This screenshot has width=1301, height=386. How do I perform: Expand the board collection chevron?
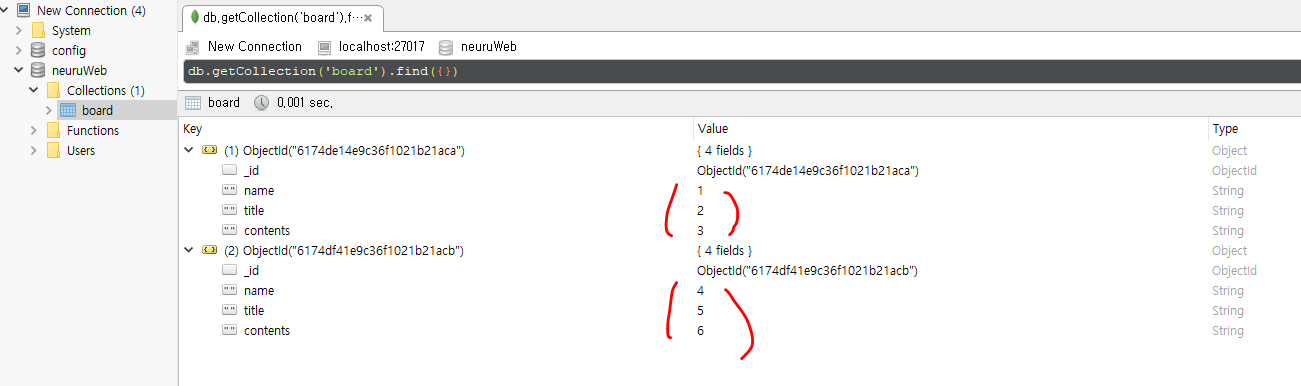(x=48, y=111)
